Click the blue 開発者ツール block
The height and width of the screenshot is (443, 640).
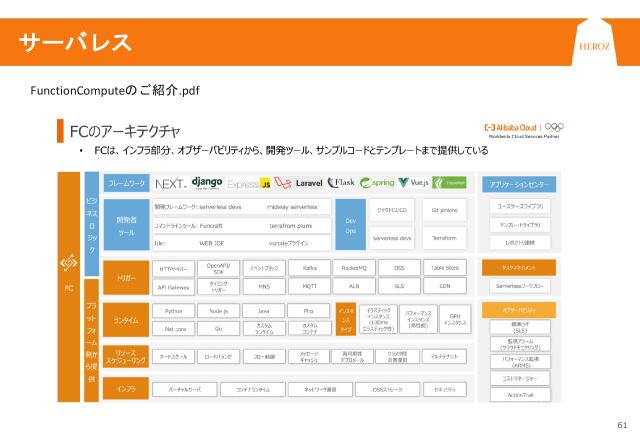click(x=127, y=225)
